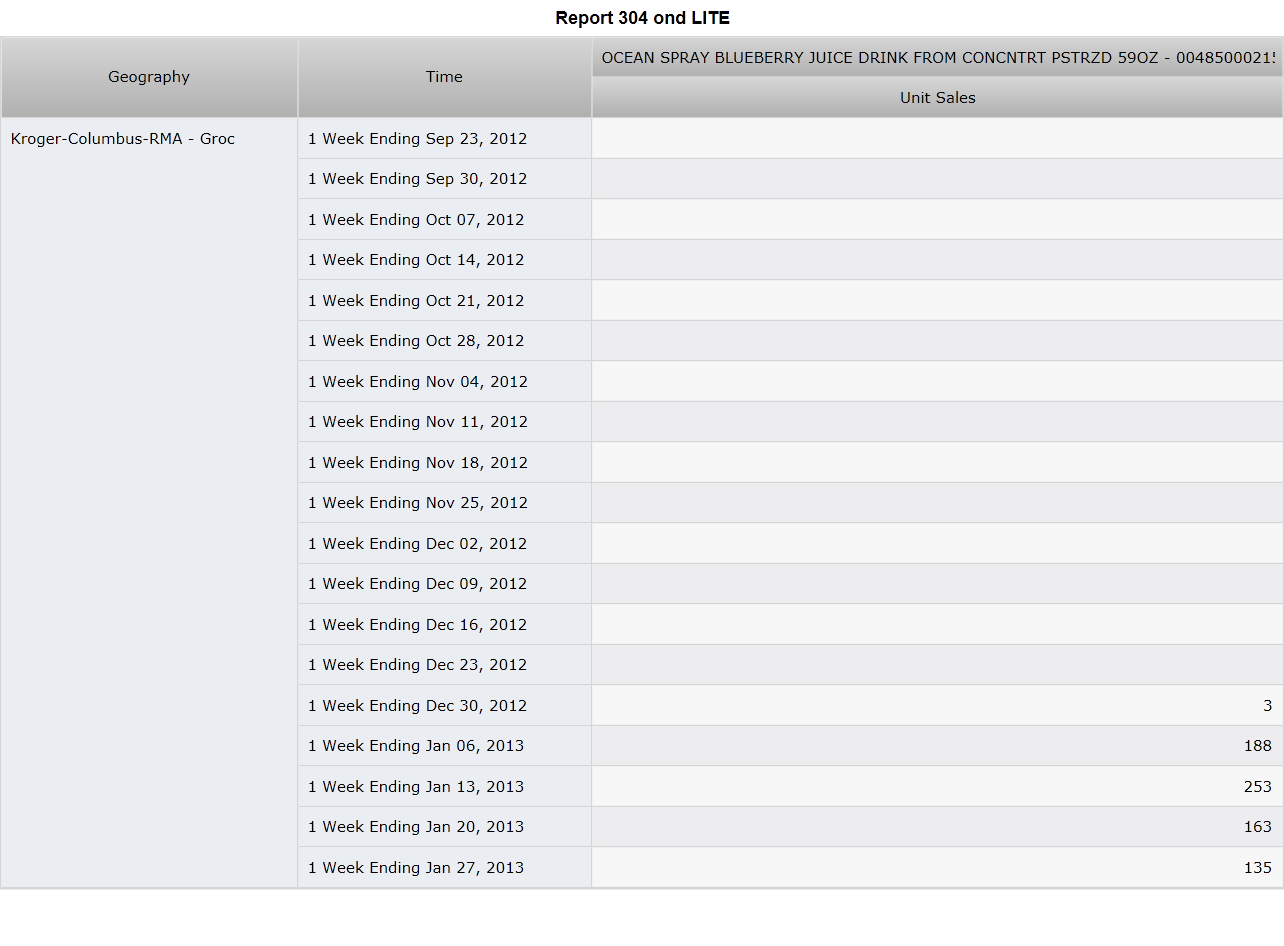The image size is (1284, 946).
Task: Click the Report 304 ond LITE title
Action: point(642,18)
